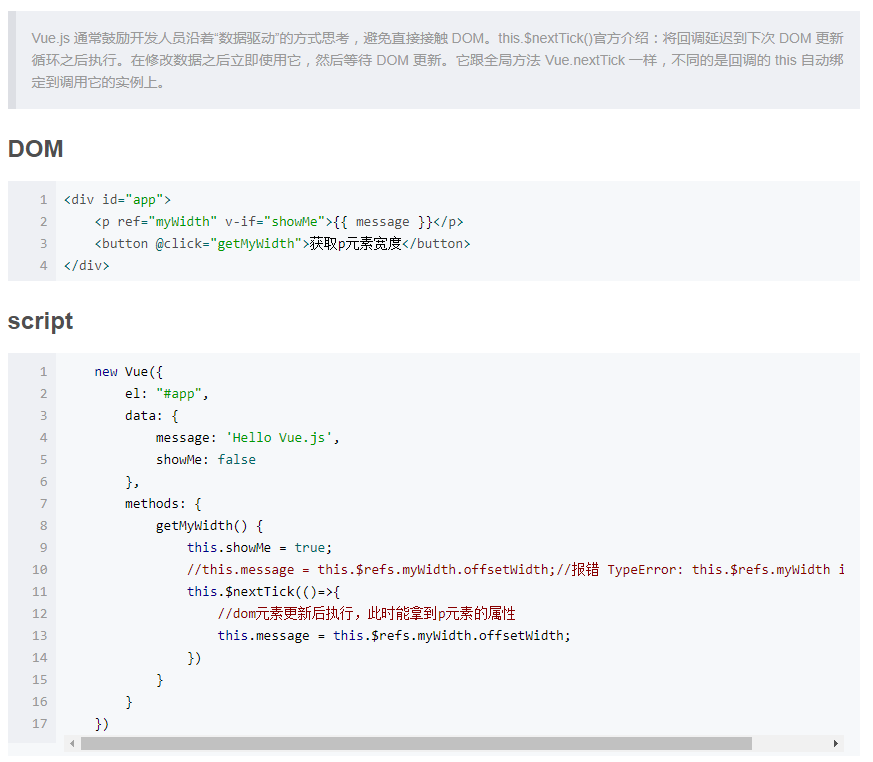Click line number 10 in script block

coord(40,569)
